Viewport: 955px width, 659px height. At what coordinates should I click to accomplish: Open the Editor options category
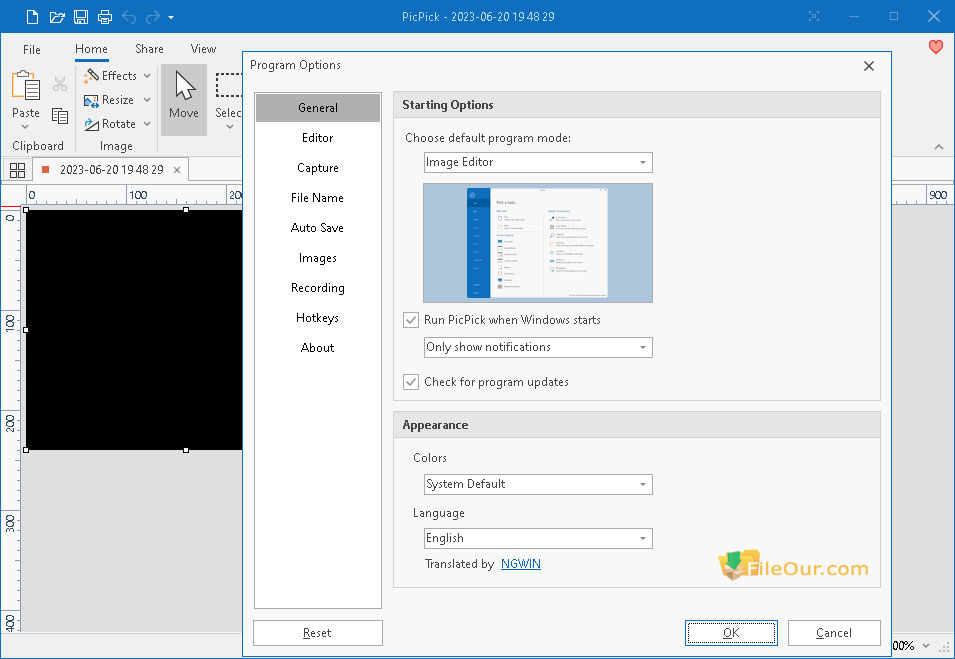coord(318,138)
